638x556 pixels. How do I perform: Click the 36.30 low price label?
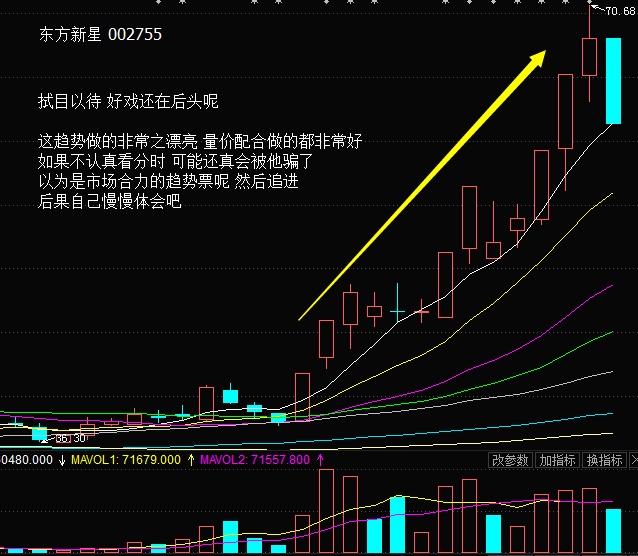point(69,438)
